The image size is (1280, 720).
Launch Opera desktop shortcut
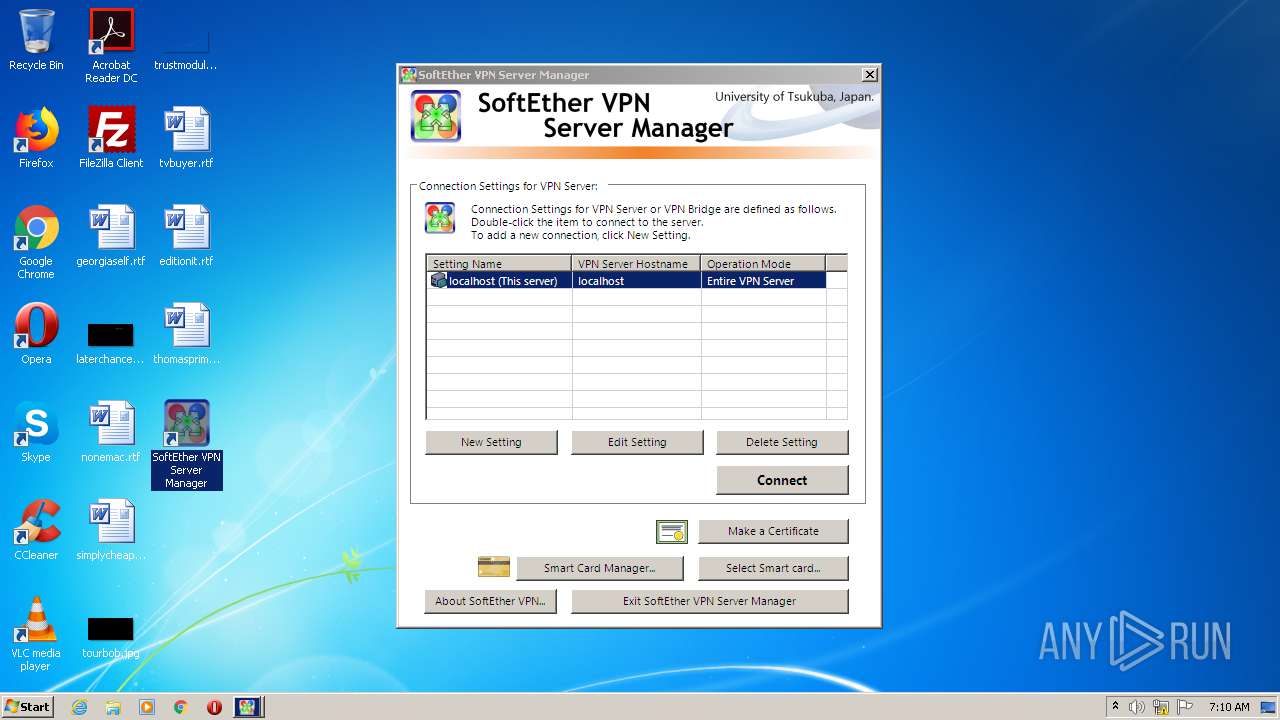point(36,334)
